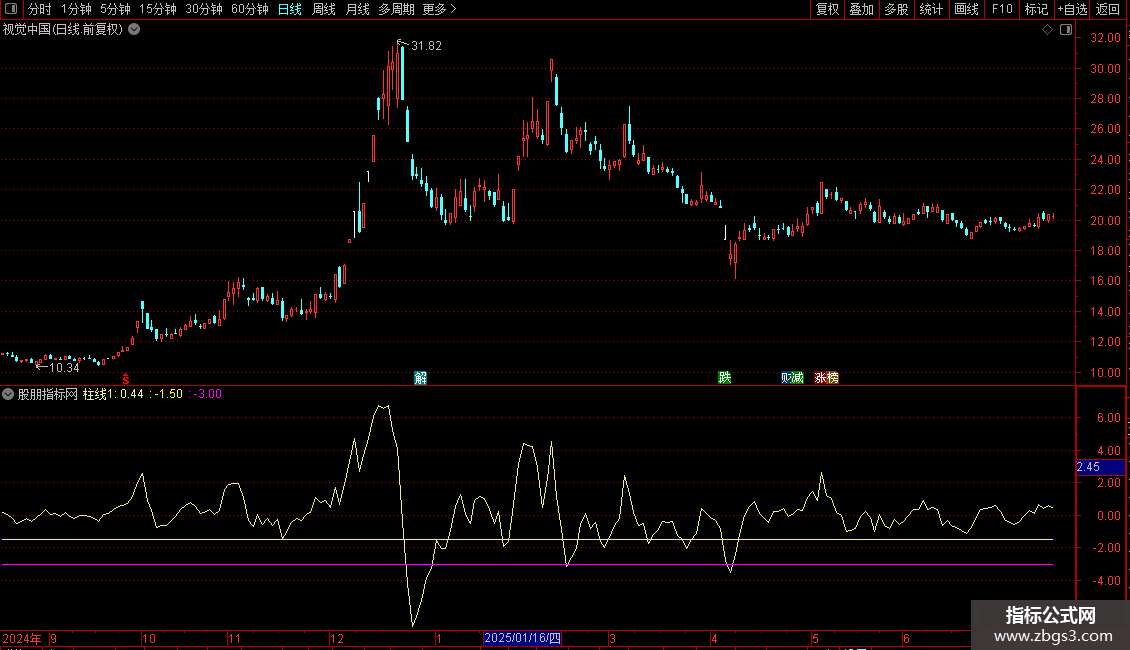
Task: Select the 1分钟 period tab
Action: 76,9
